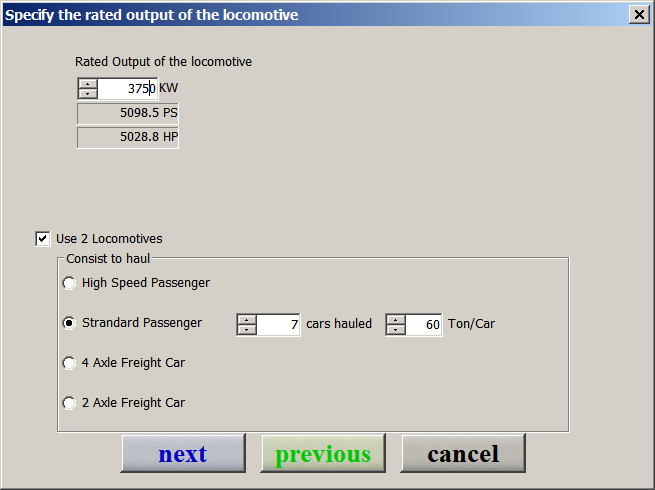Cancel the locomotive output dialog
Viewport: 655px width, 490px height.
(463, 453)
